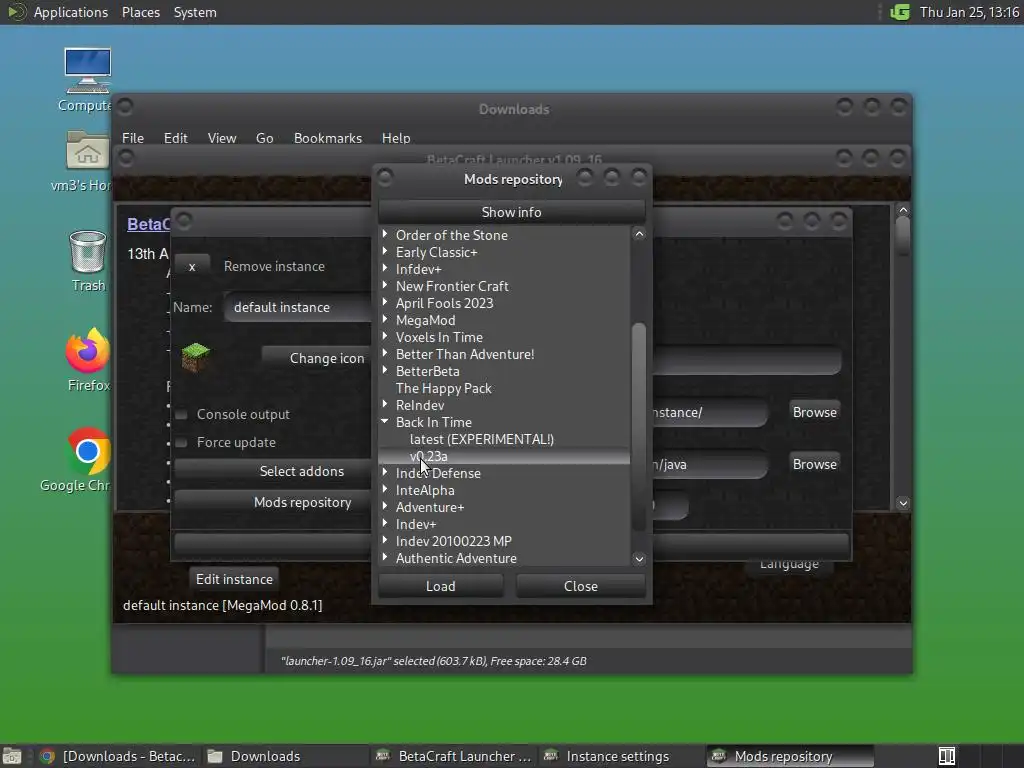Click the Load button
This screenshot has width=1024, height=768.
tap(441, 586)
